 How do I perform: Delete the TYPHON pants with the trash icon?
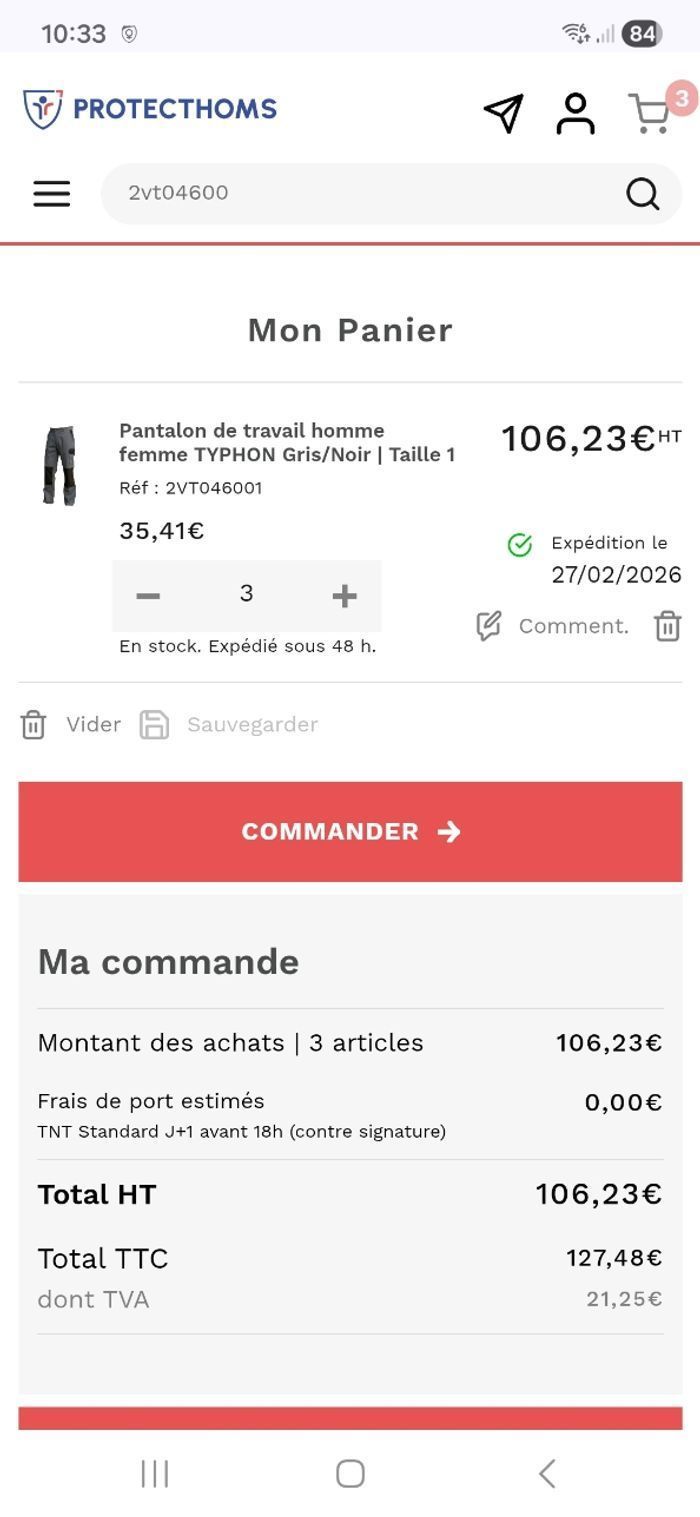[667, 626]
